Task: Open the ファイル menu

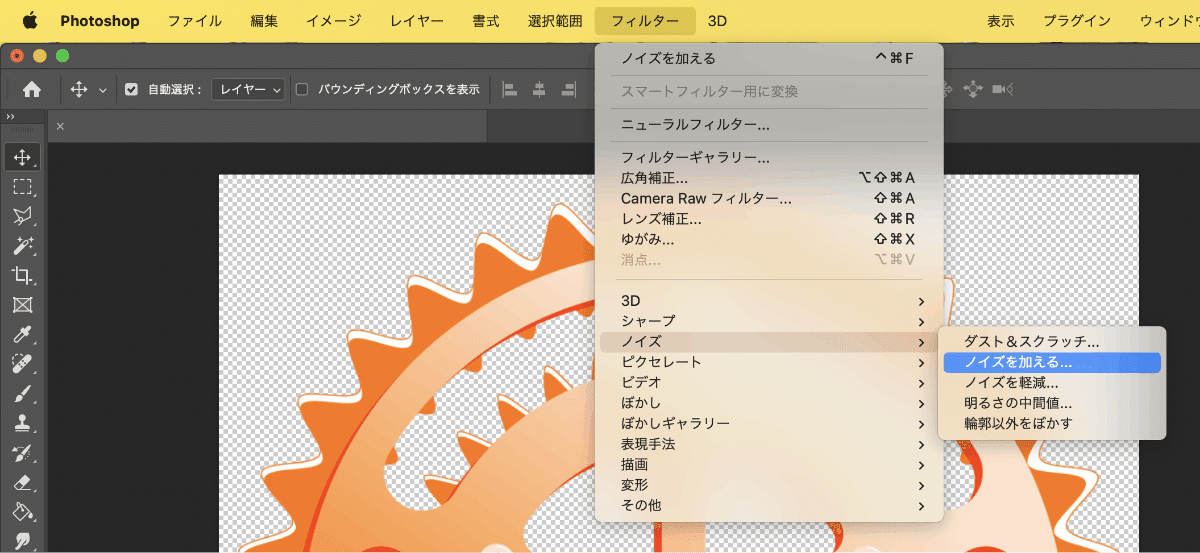Action: (195, 20)
